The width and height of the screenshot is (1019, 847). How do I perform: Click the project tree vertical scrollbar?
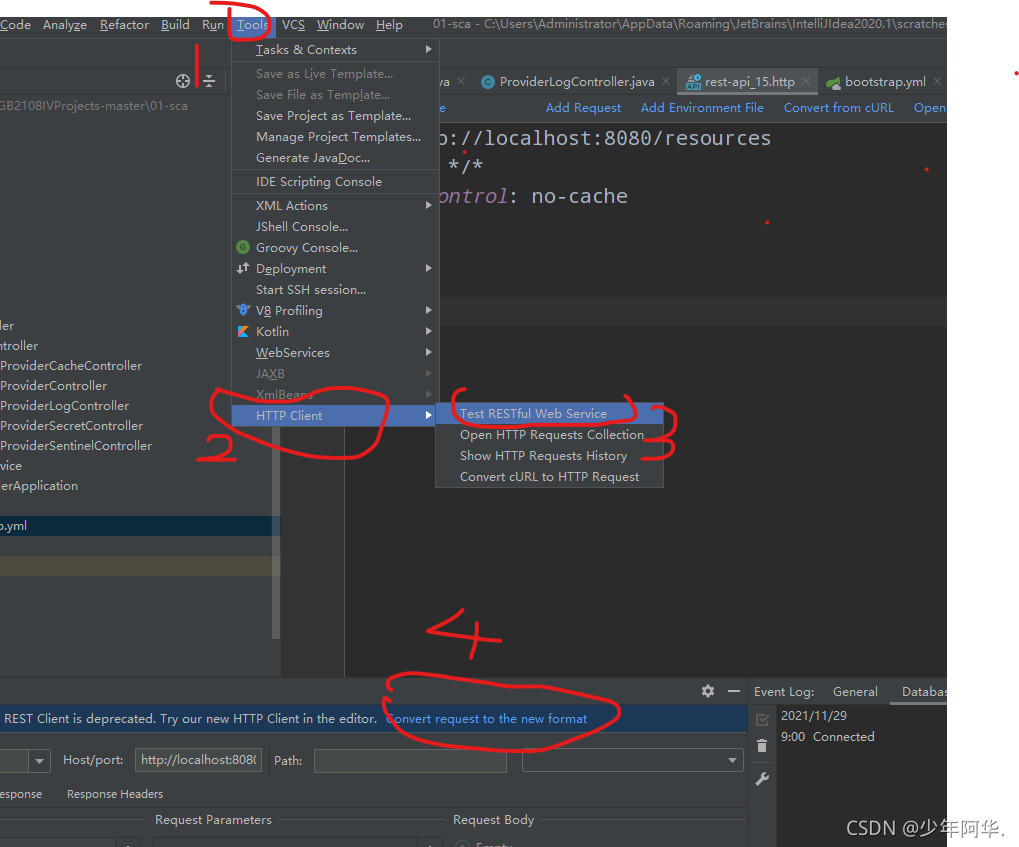(x=276, y=532)
